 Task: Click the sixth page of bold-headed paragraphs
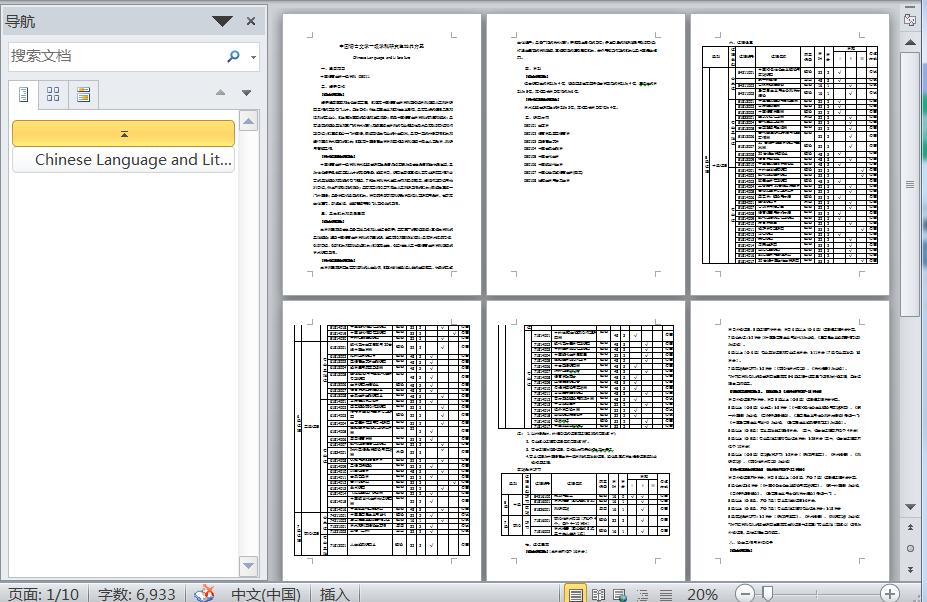point(790,441)
